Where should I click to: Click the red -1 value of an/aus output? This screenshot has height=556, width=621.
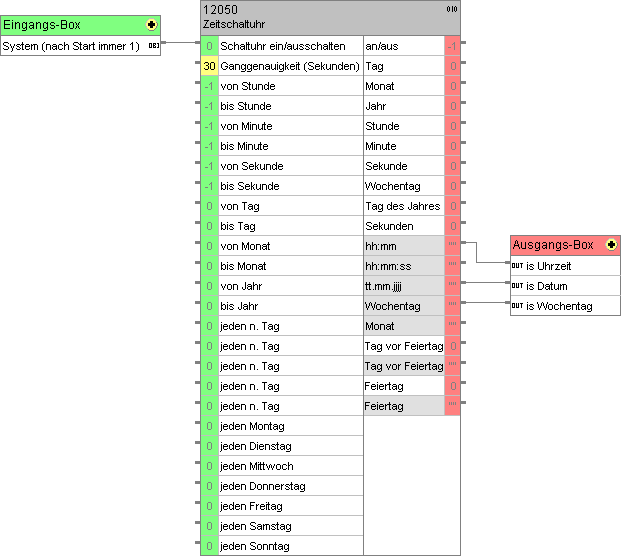452,46
